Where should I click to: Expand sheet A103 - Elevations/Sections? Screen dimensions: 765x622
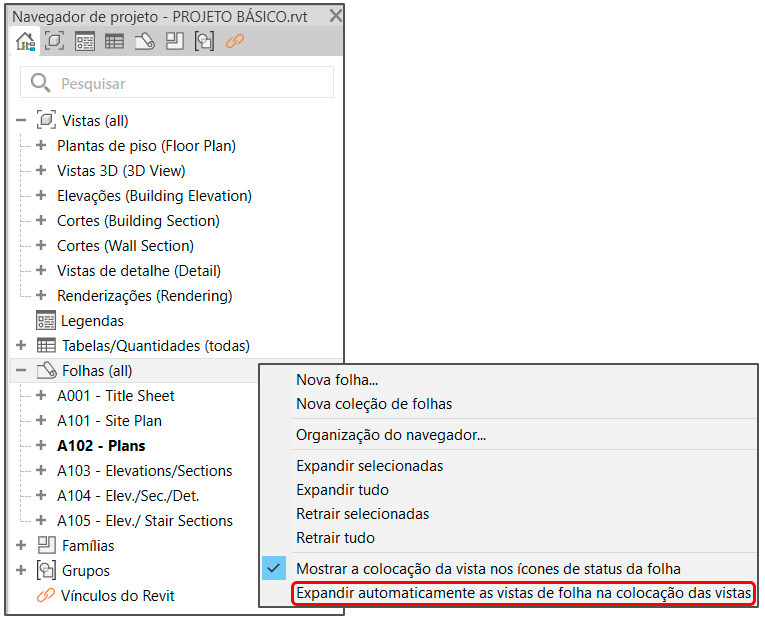pyautogui.click(x=41, y=470)
